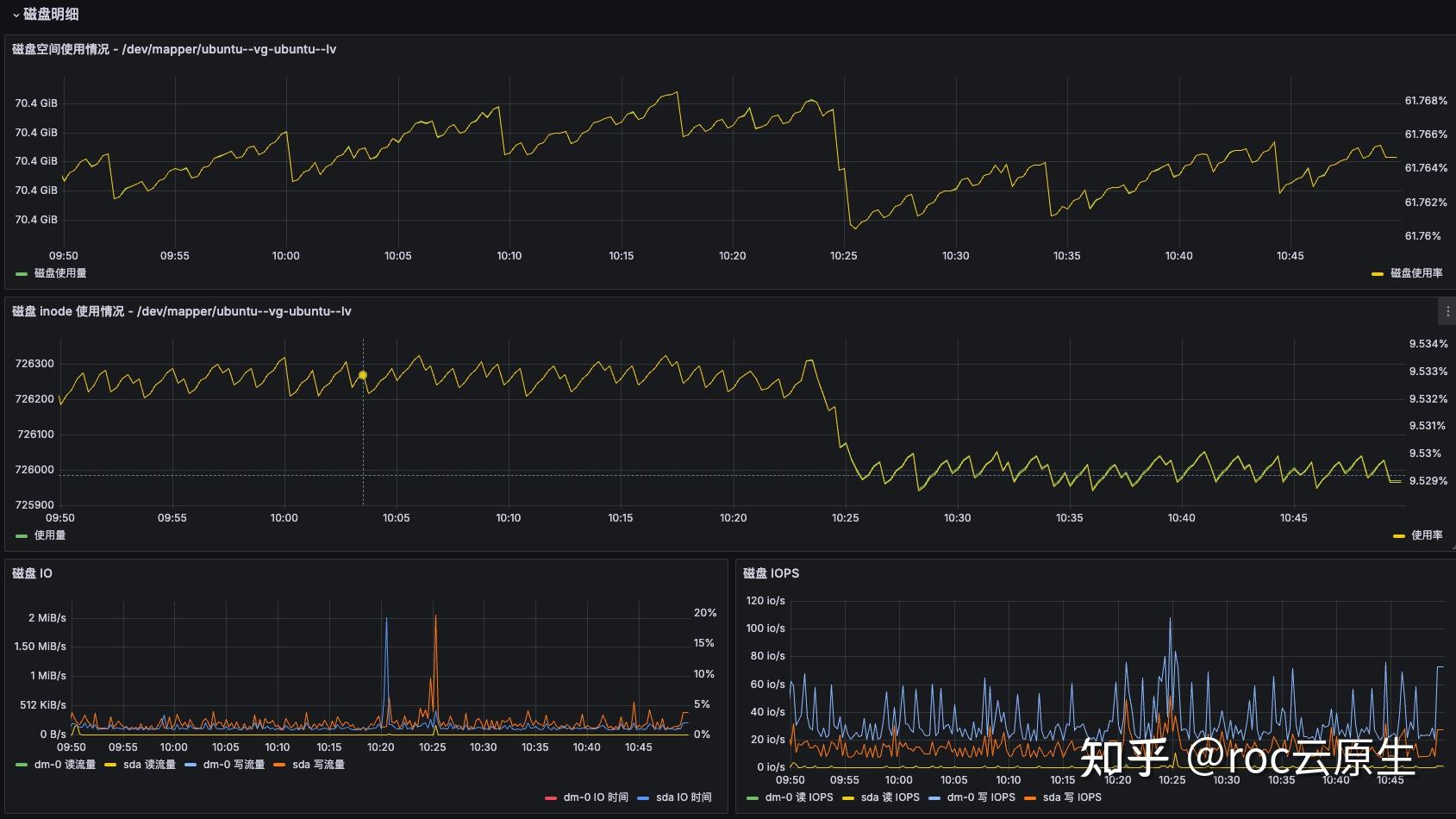The width and height of the screenshot is (1456, 819).
Task: Click the 61.768% axis value
Action: coord(1426,101)
